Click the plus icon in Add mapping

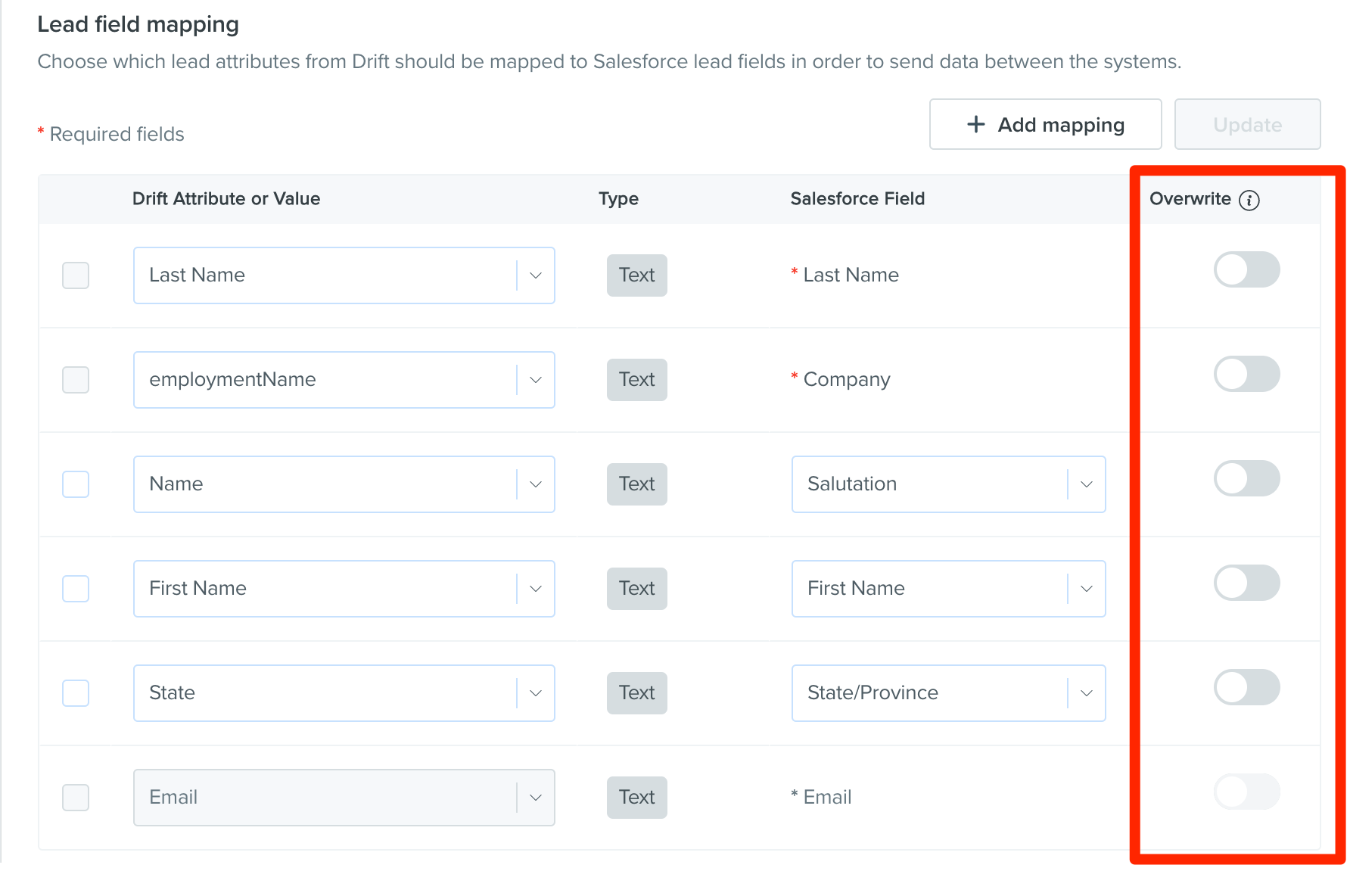pos(976,124)
